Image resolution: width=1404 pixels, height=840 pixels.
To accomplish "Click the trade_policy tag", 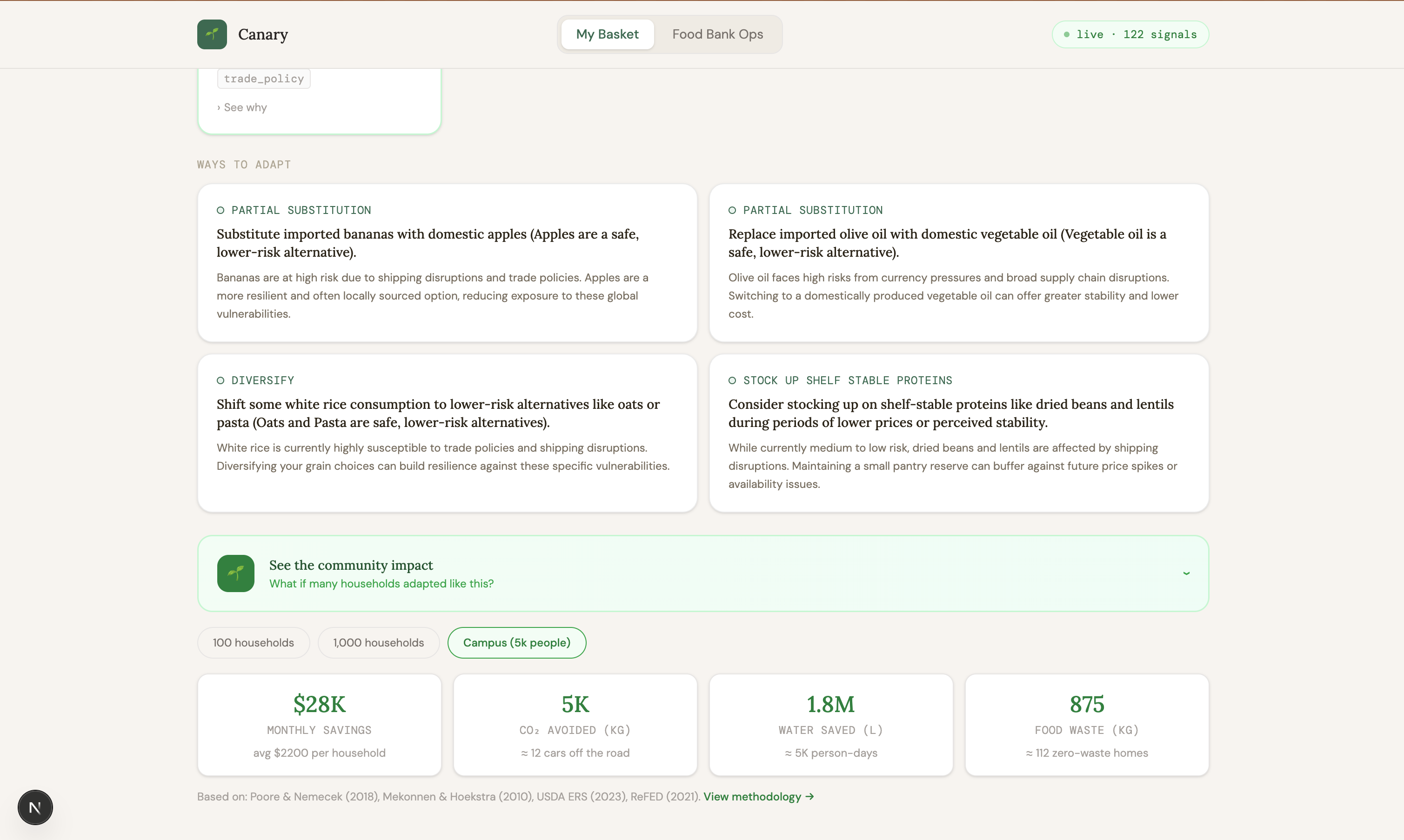I will [264, 79].
